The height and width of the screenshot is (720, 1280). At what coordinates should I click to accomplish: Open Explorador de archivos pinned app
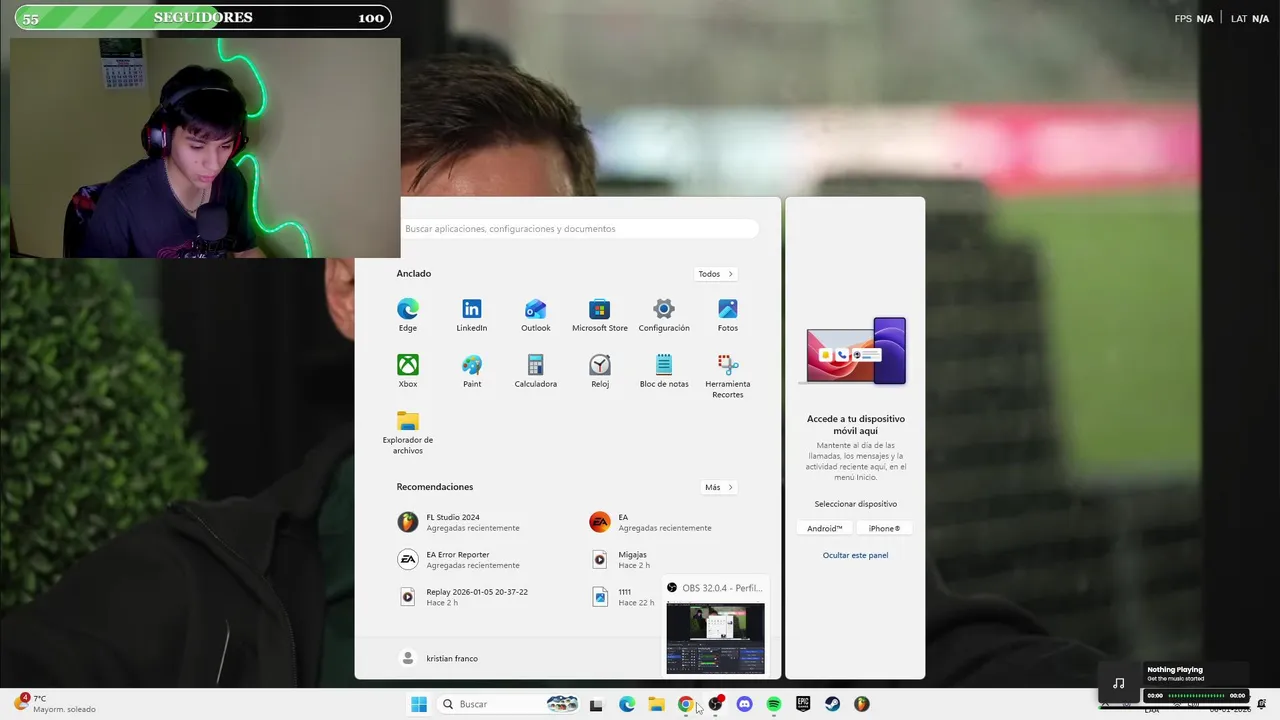click(408, 432)
